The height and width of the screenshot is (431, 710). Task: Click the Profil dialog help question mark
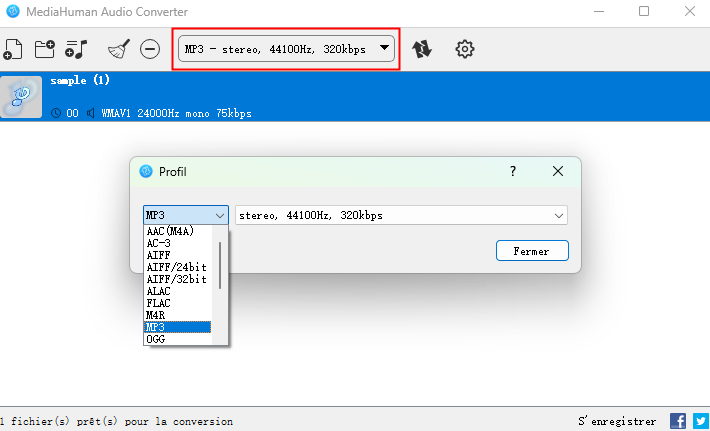513,171
